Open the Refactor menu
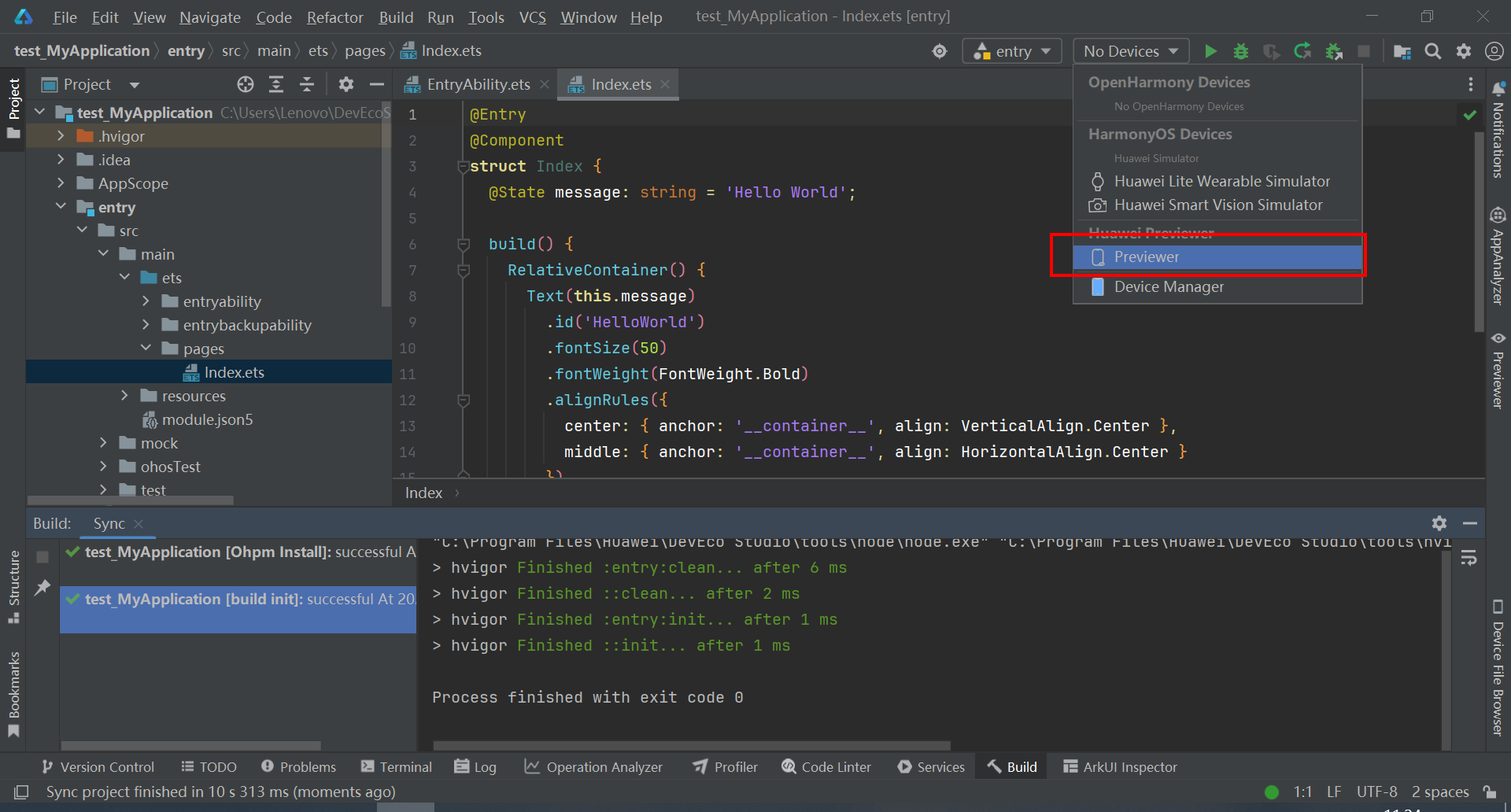 tap(334, 17)
